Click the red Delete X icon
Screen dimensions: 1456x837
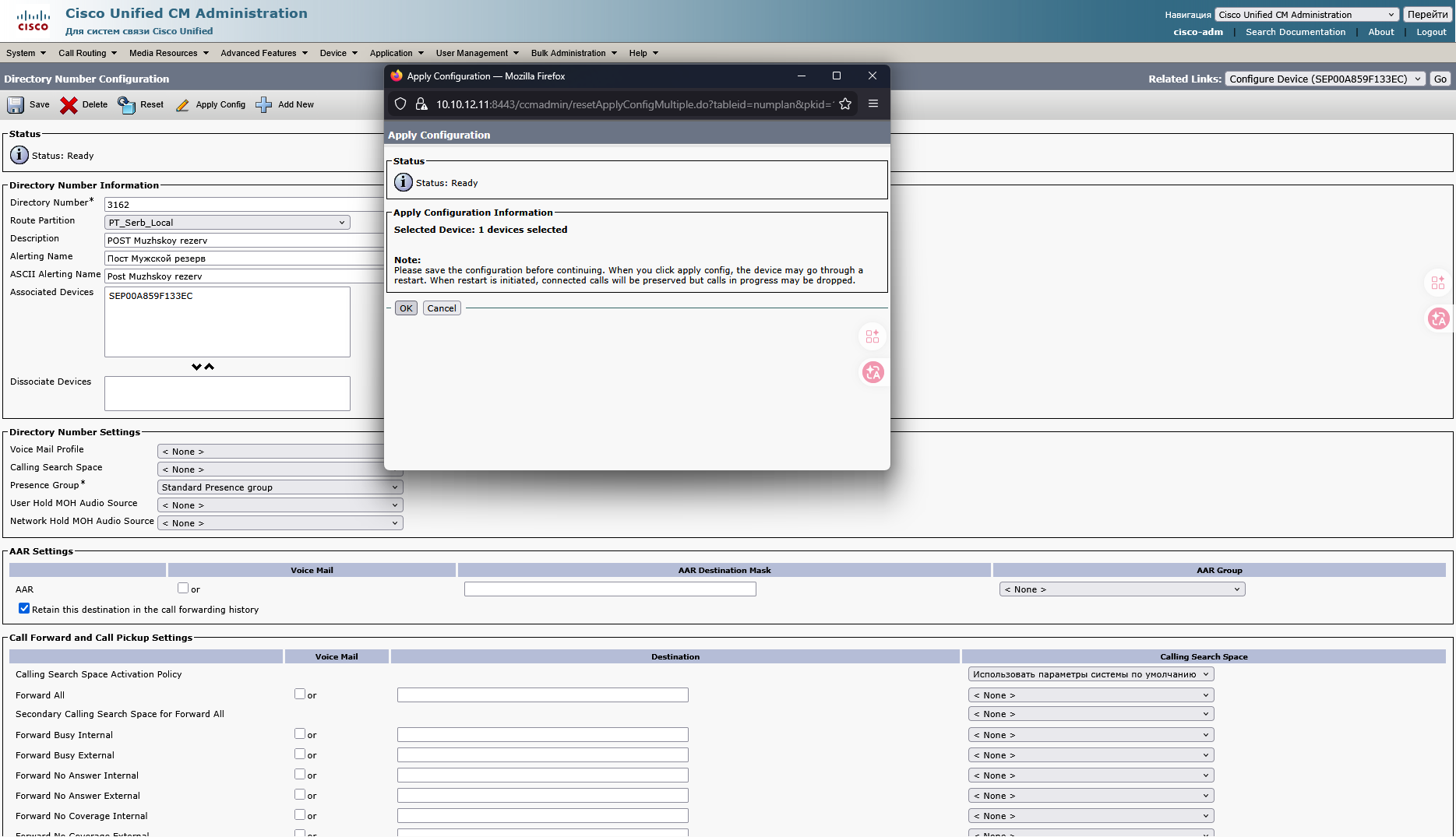coord(69,105)
